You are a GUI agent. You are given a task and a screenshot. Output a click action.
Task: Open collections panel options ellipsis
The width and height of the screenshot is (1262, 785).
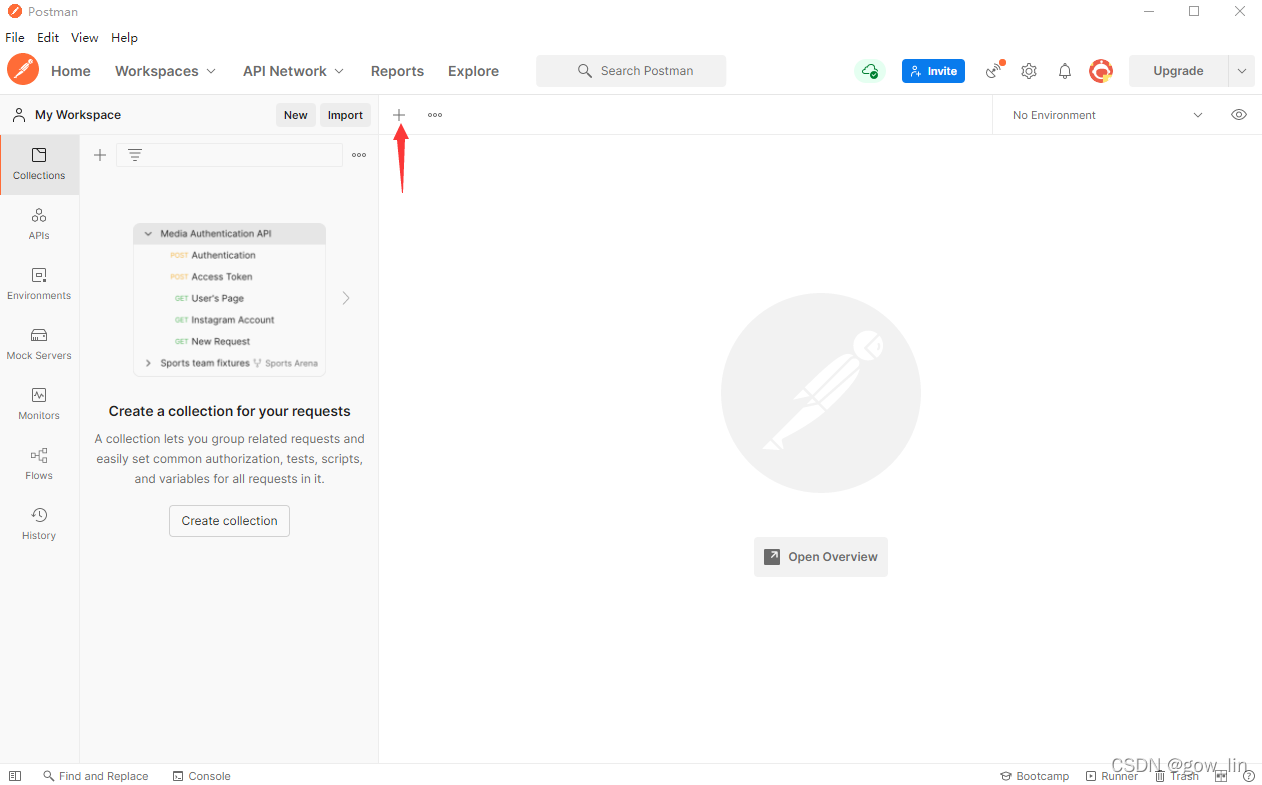tap(359, 155)
